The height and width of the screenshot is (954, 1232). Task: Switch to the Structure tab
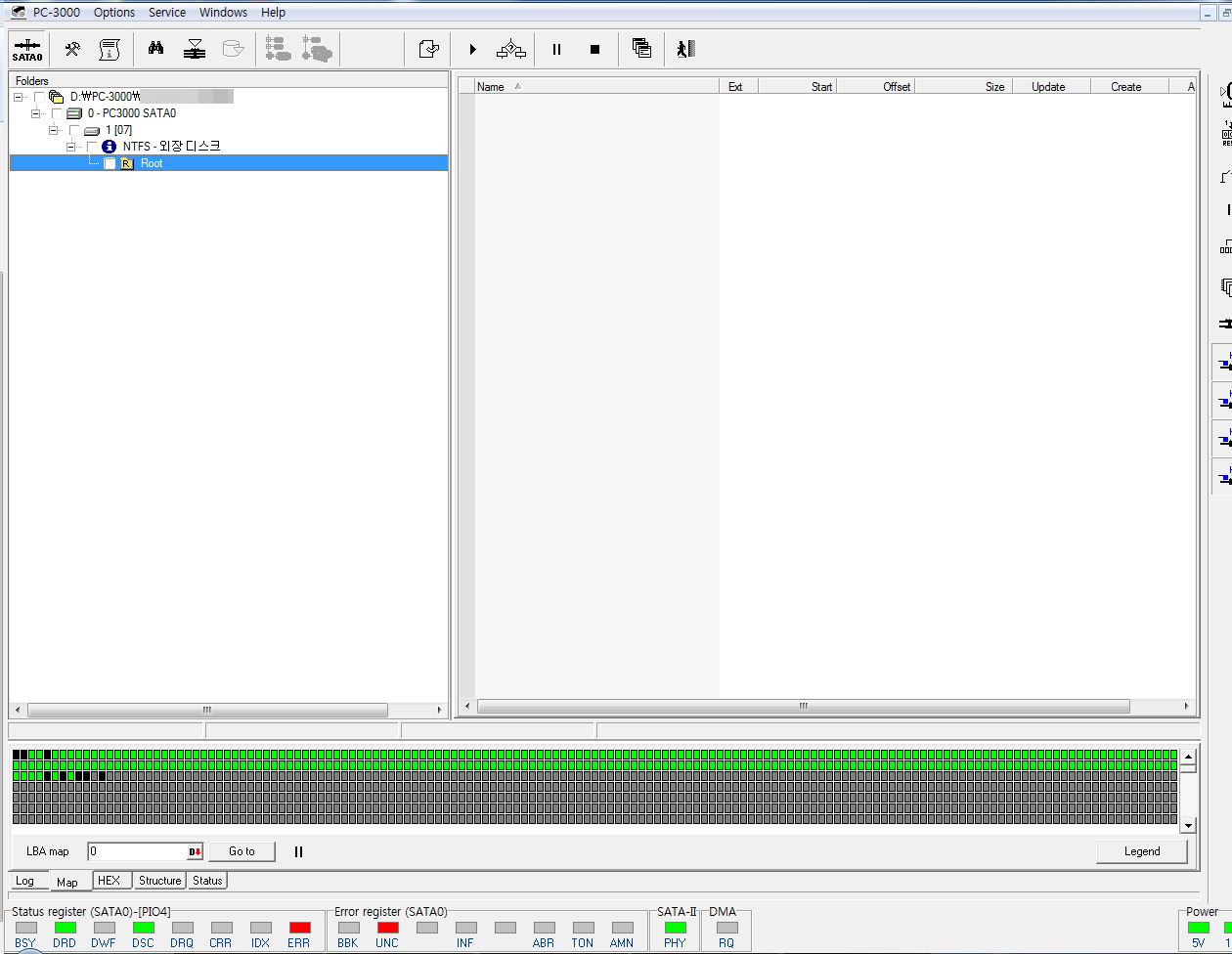pos(159,881)
